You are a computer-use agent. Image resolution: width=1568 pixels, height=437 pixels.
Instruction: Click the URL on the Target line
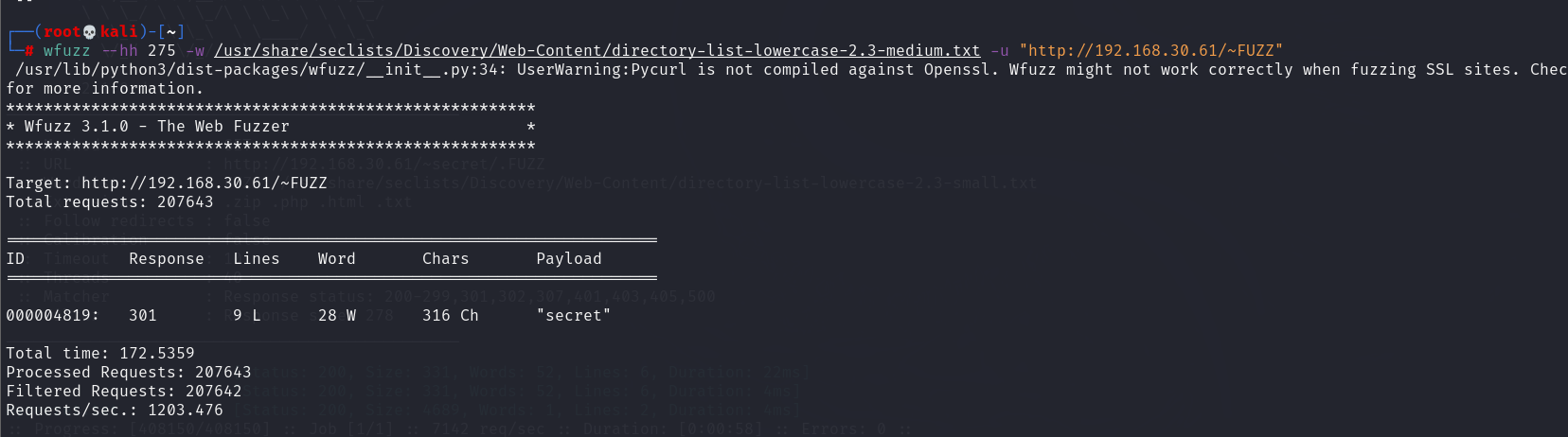(x=204, y=184)
